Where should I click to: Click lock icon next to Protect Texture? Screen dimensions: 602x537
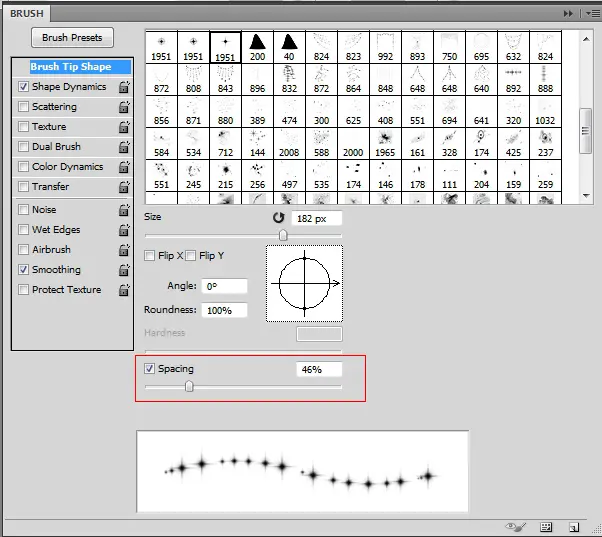point(124,289)
